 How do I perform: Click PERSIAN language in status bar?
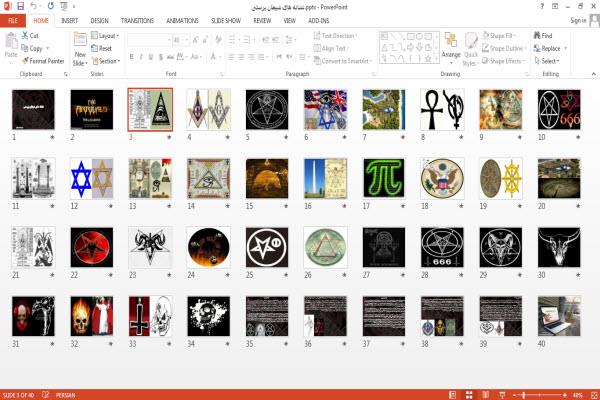(x=65, y=395)
